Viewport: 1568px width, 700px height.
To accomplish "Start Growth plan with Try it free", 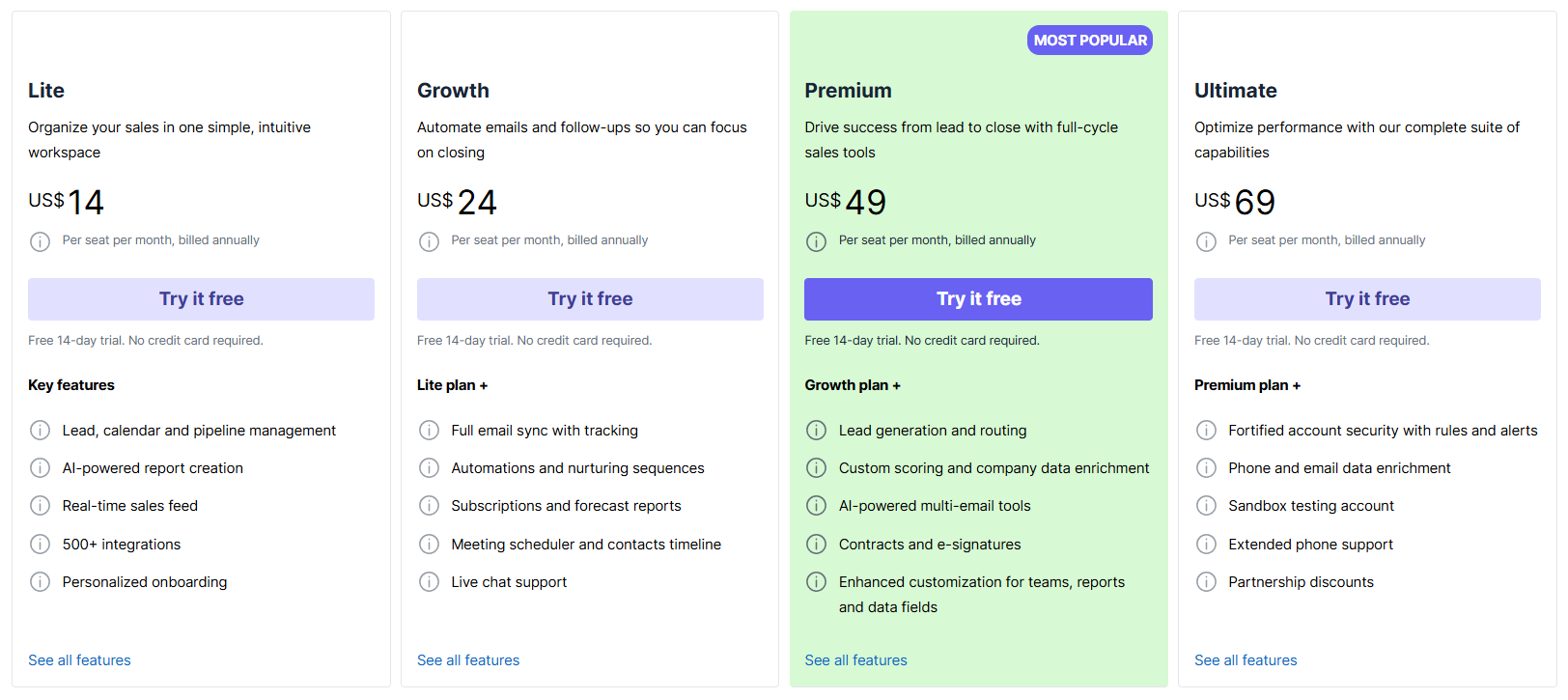I will (590, 299).
